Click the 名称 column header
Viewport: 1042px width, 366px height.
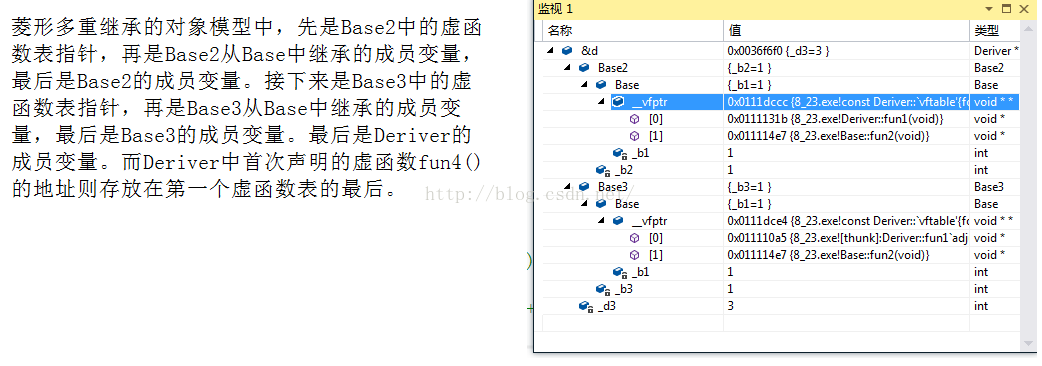coord(633,31)
